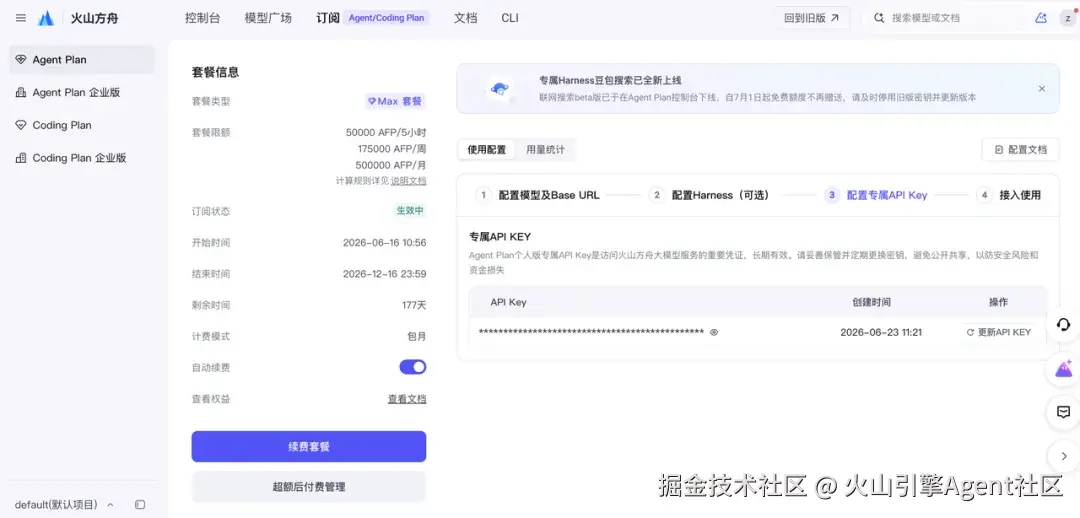This screenshot has width=1080, height=518.
Task: Open 控制台 in top navigation
Action: coord(202,18)
